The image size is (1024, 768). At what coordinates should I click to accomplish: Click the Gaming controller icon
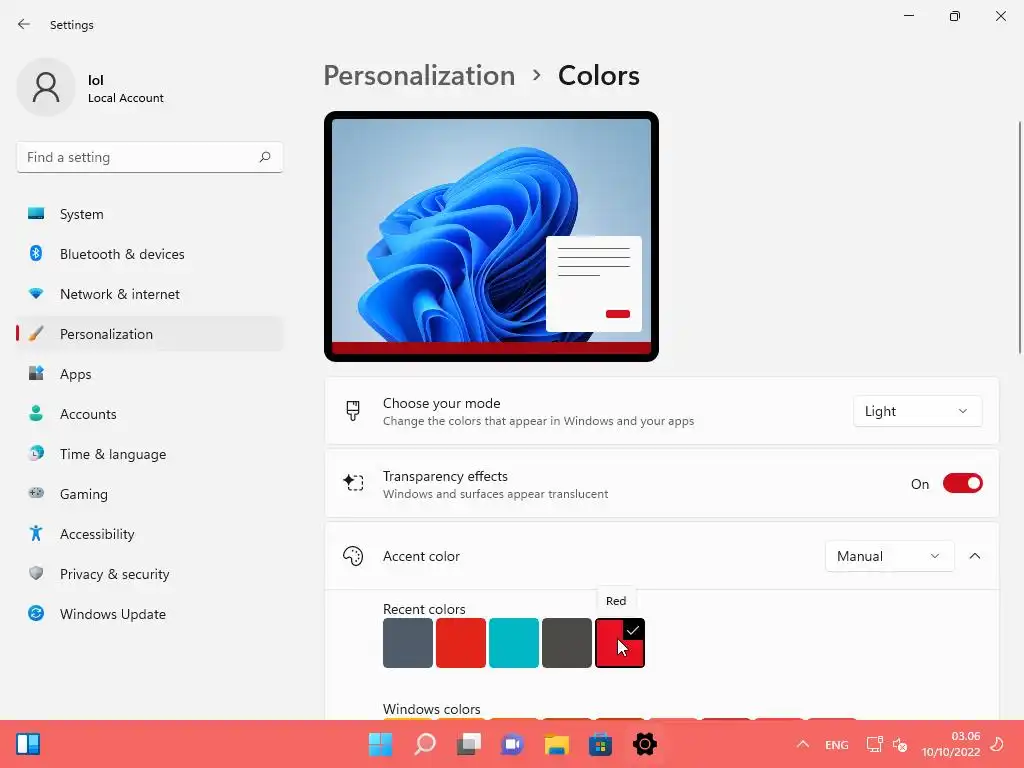pyautogui.click(x=36, y=493)
